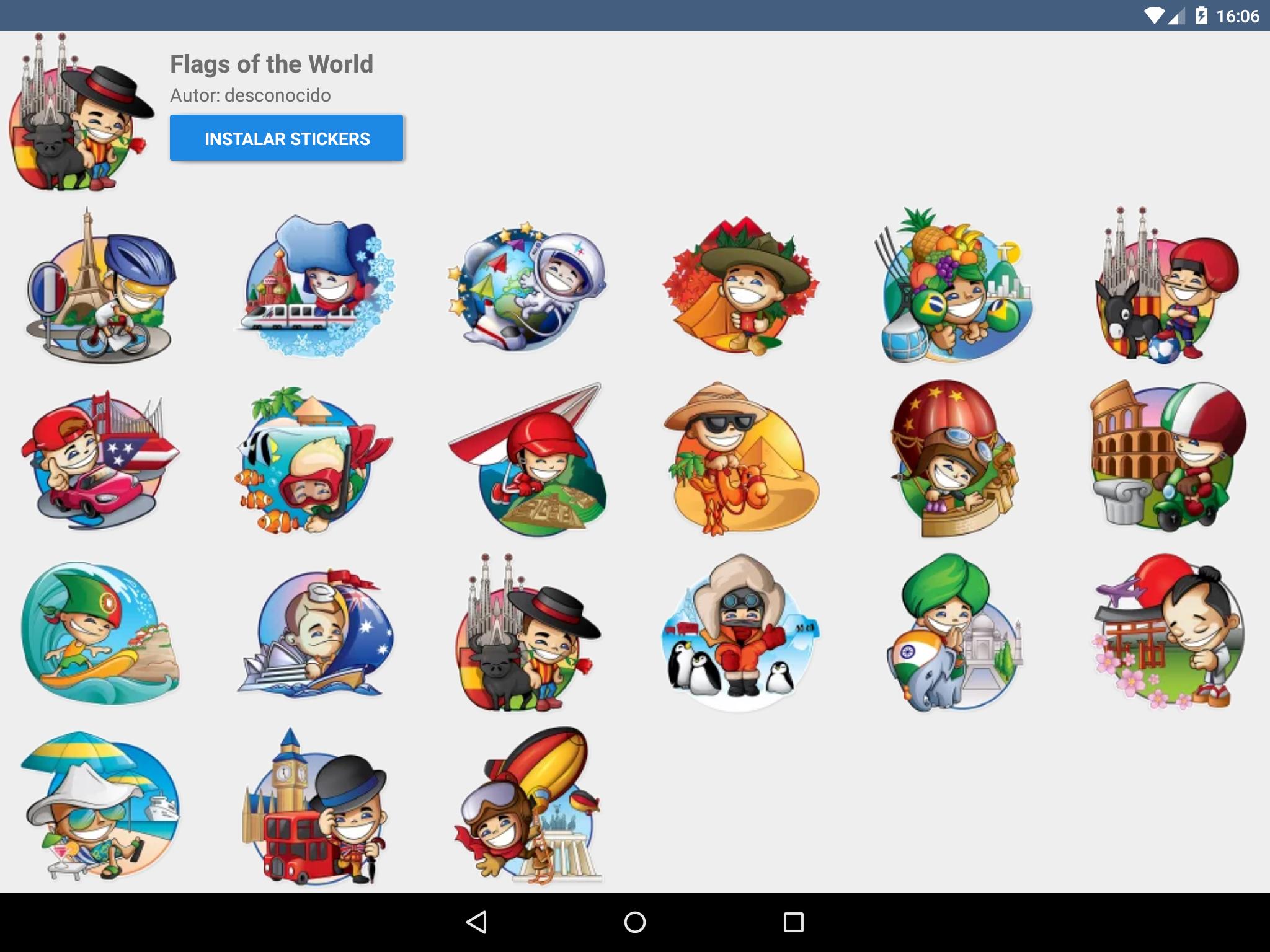This screenshot has width=1270, height=952.
Task: Select the Egypt camel pyramid sticker
Action: pyautogui.click(x=740, y=459)
